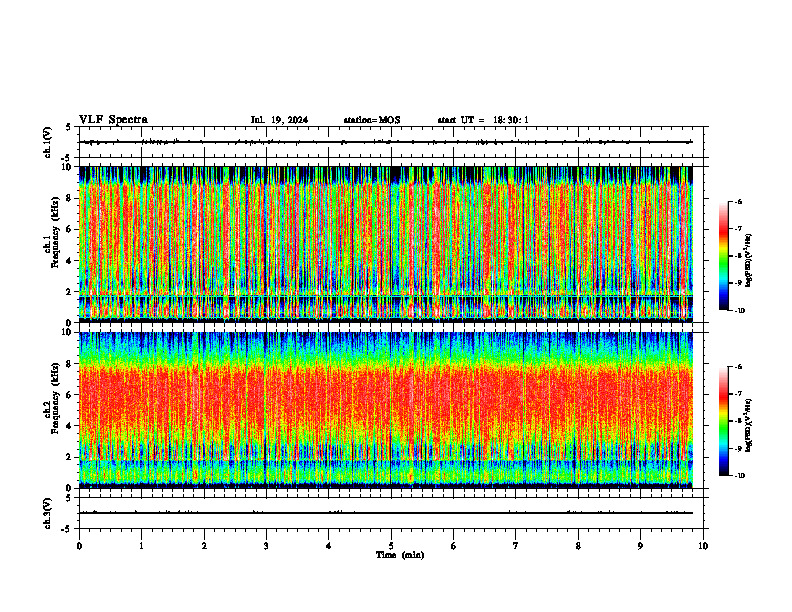Click inside the ch.2 spectrogram panel
This screenshot has width=792, height=612.
point(386,410)
